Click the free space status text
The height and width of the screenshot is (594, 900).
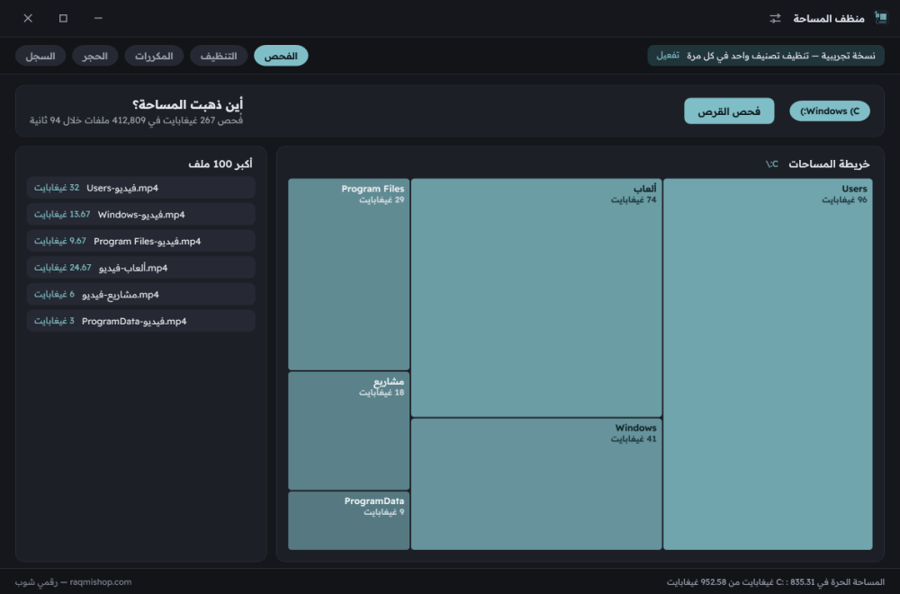point(775,582)
